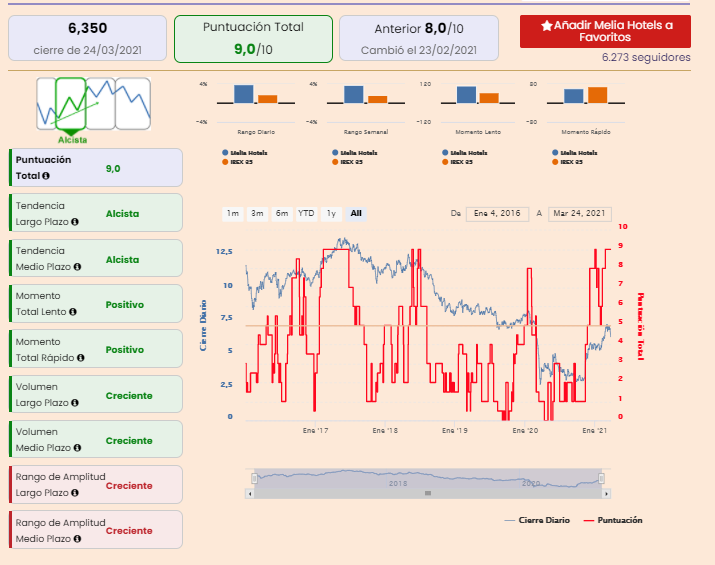Click the 6.273 seguidores text

coord(646,57)
